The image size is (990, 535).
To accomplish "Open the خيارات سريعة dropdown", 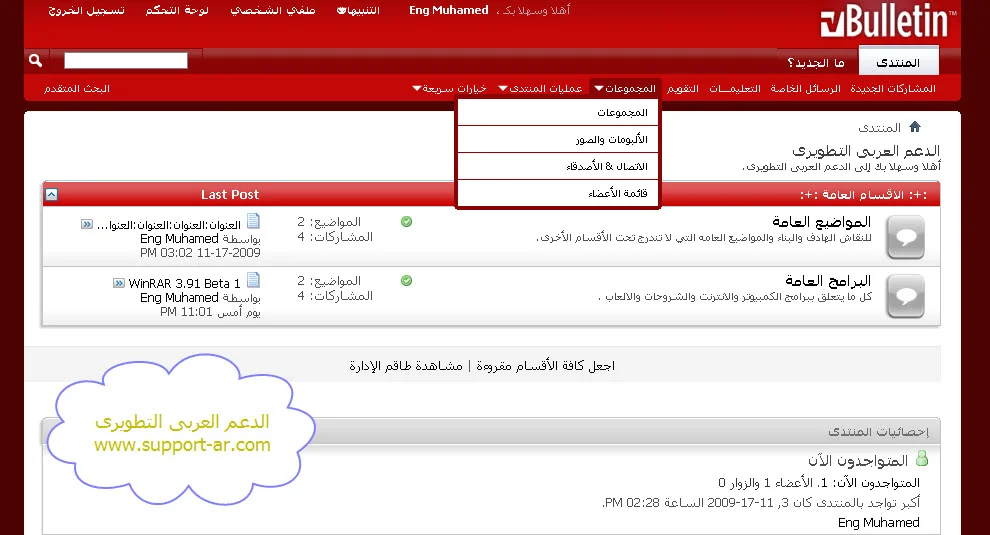I will pyautogui.click(x=450, y=88).
